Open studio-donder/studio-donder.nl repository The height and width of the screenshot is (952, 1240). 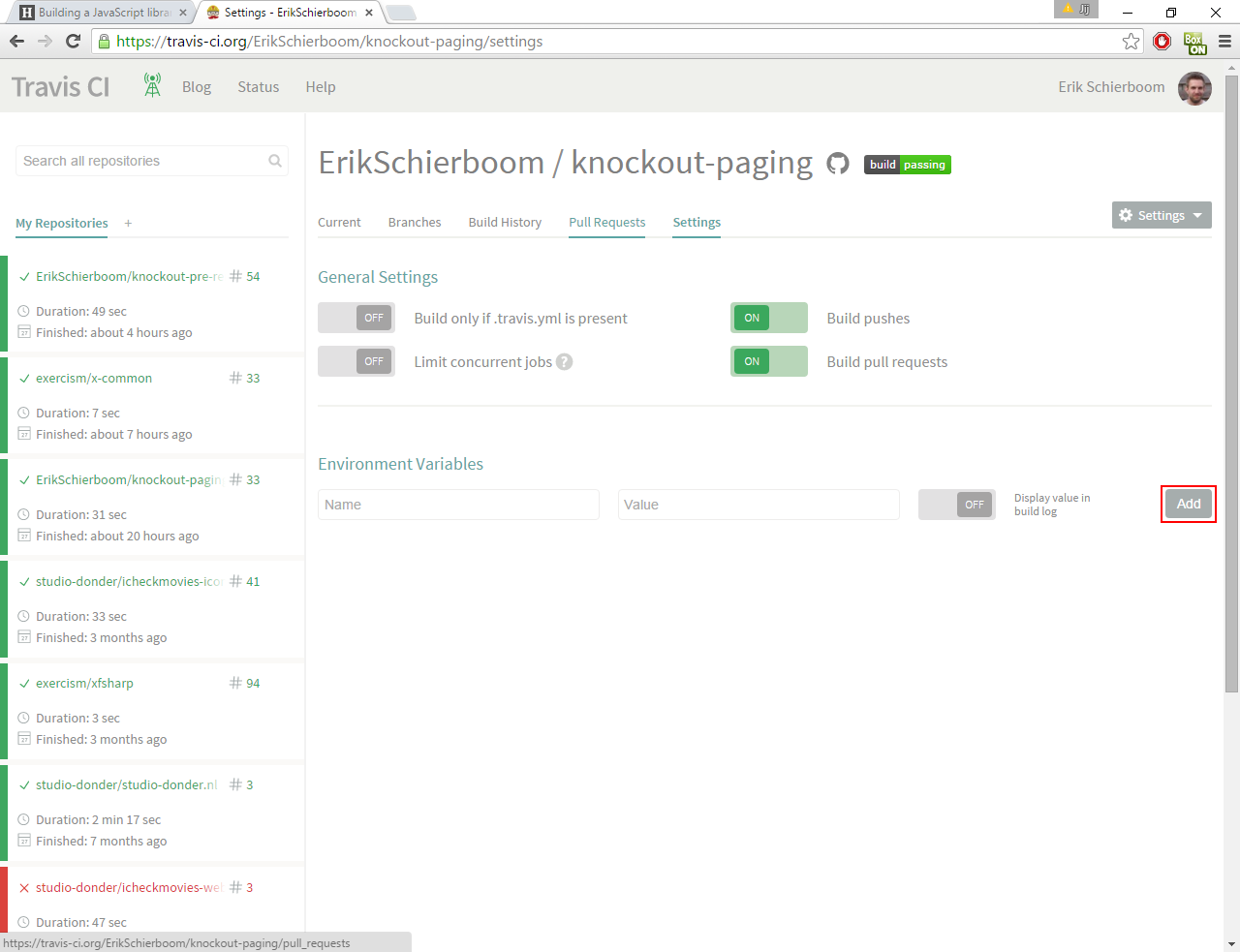coord(127,785)
